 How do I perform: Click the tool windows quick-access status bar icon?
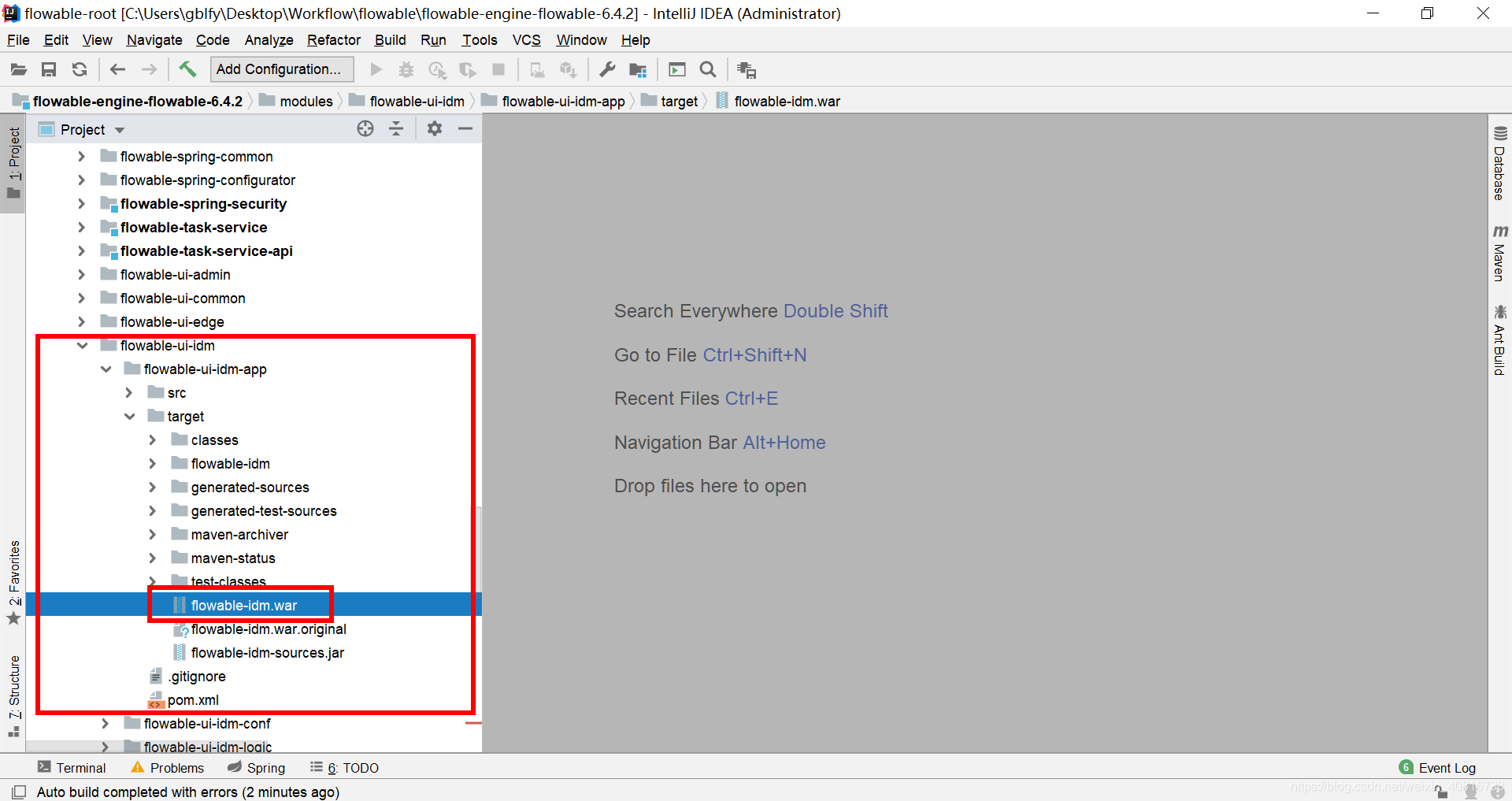(19, 792)
